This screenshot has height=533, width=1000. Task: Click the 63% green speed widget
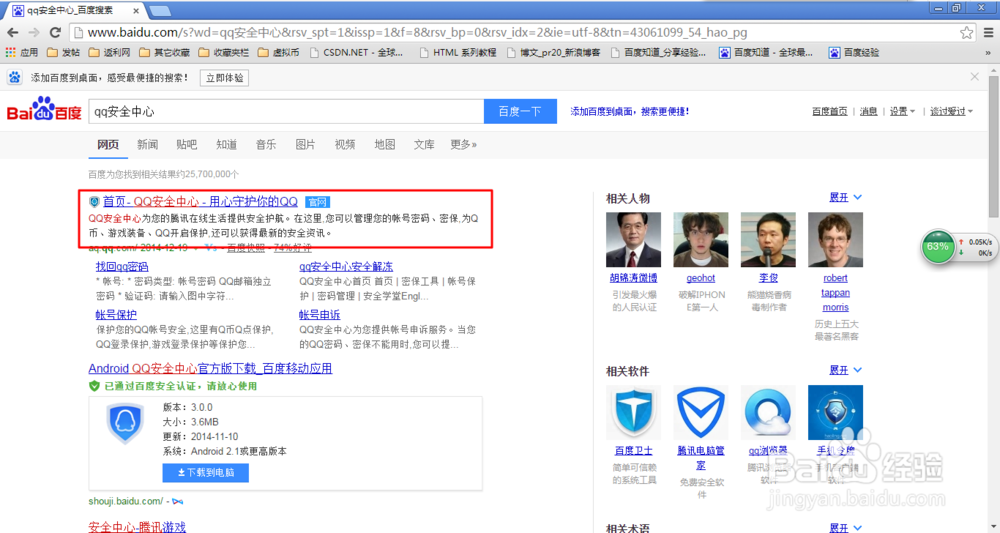pos(938,247)
